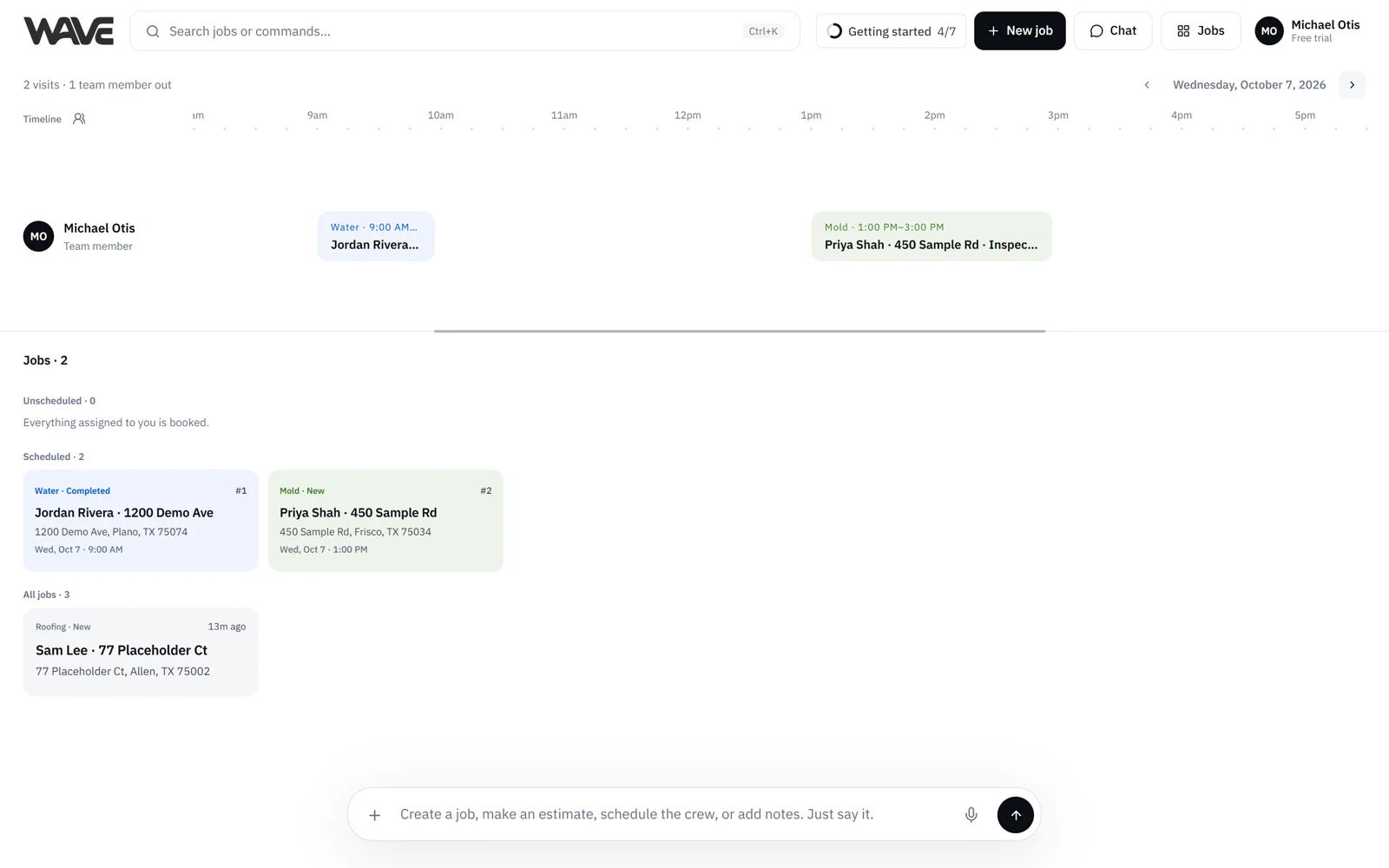Viewport: 1389px width, 868px height.
Task: Click the WAVE logo
Action: click(x=69, y=31)
